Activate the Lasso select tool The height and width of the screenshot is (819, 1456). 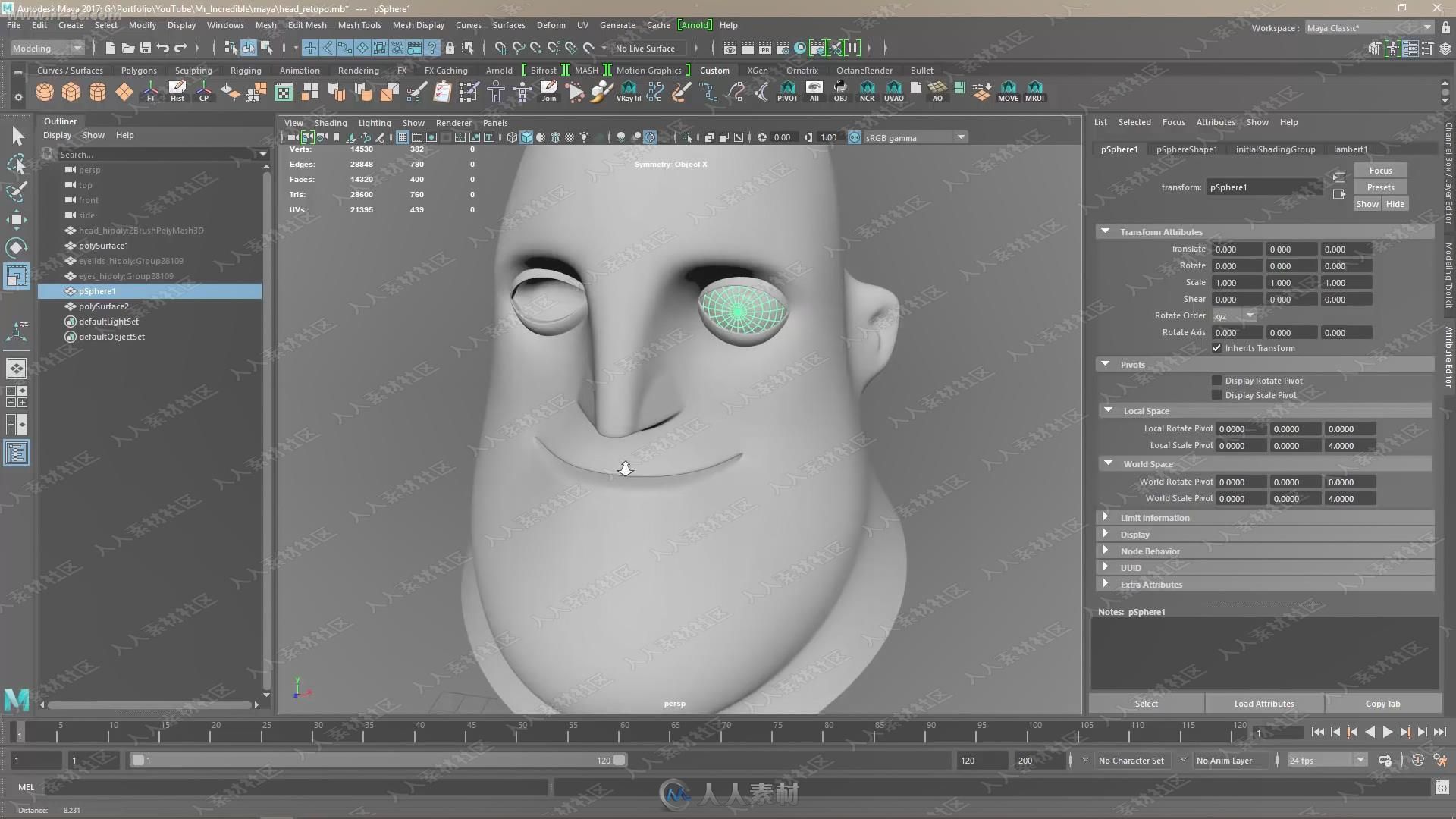(x=17, y=164)
